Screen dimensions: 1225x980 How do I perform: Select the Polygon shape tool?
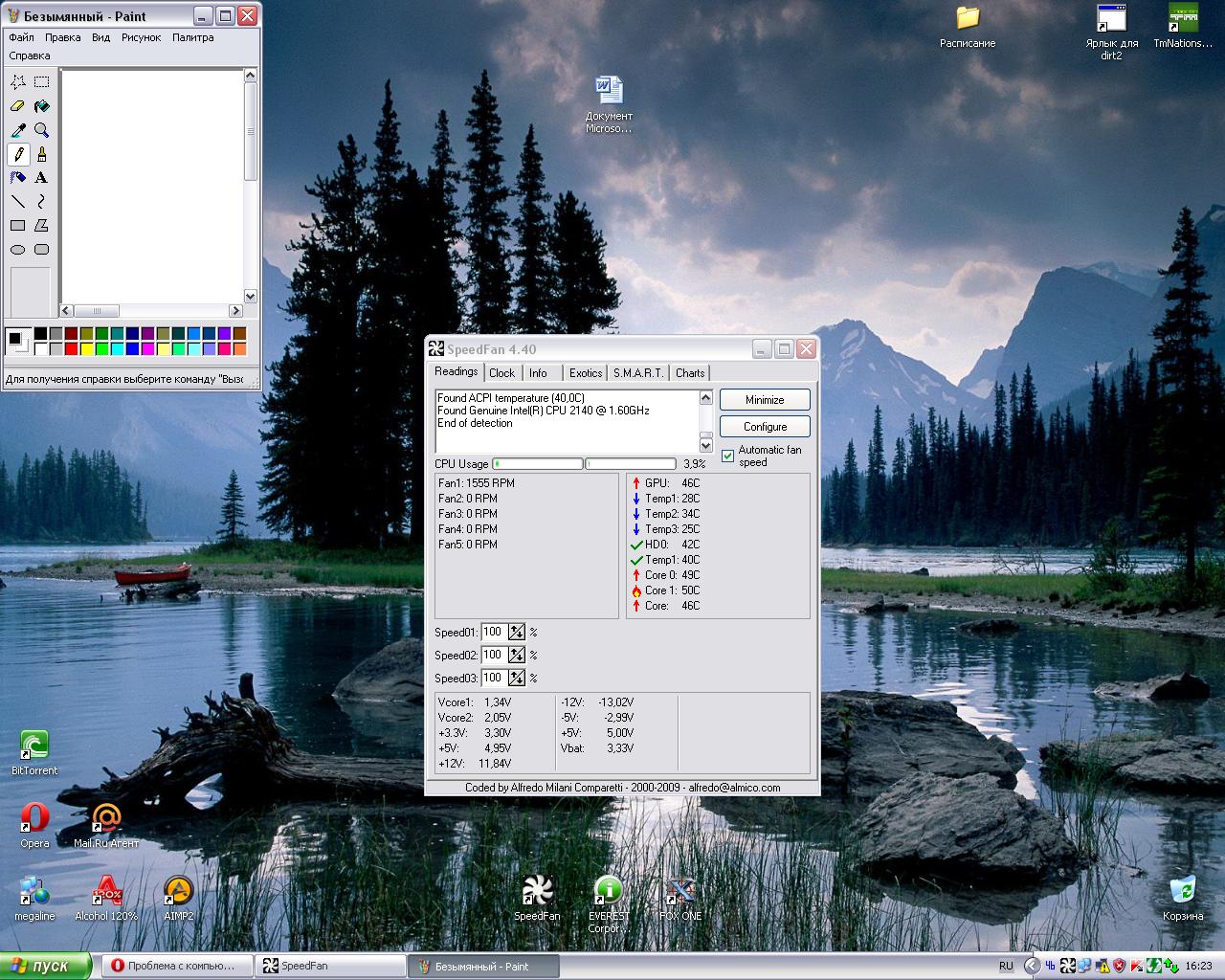[41, 226]
